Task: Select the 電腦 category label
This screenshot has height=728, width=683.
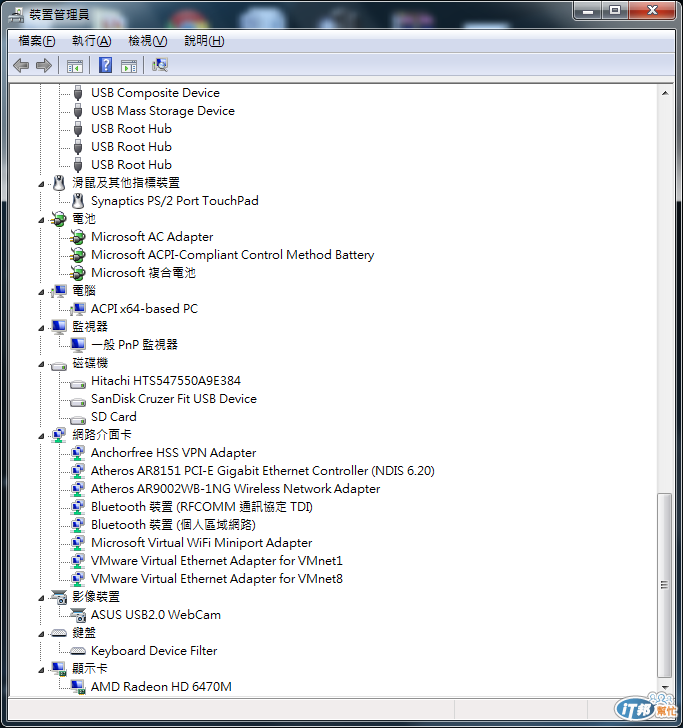Action: [x=84, y=291]
